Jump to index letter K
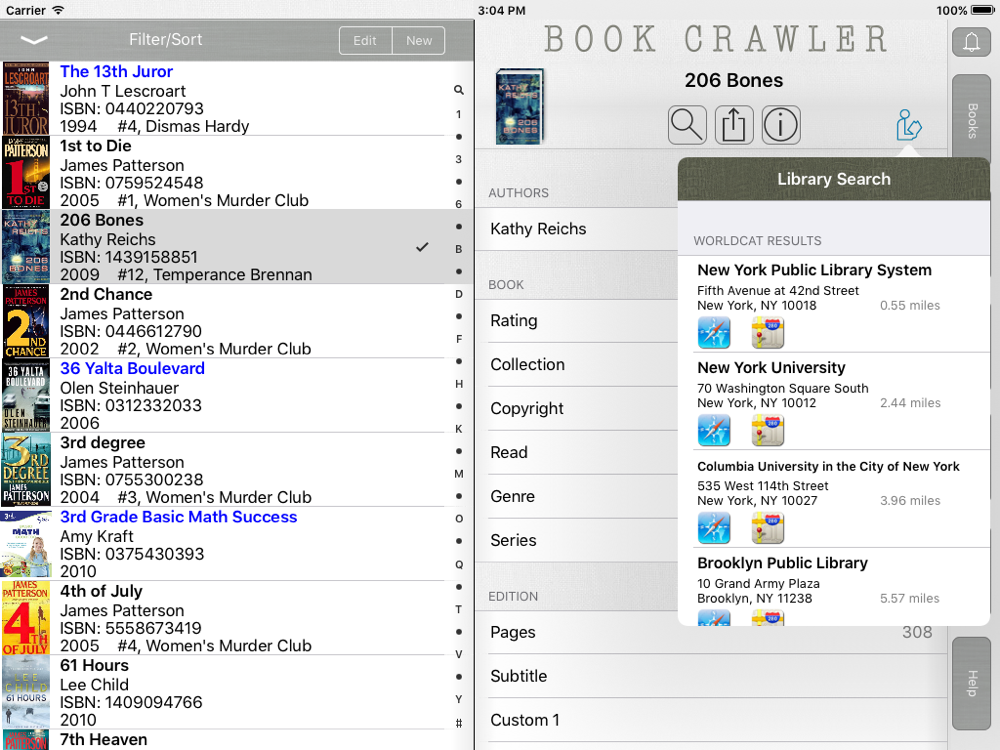 tap(459, 429)
